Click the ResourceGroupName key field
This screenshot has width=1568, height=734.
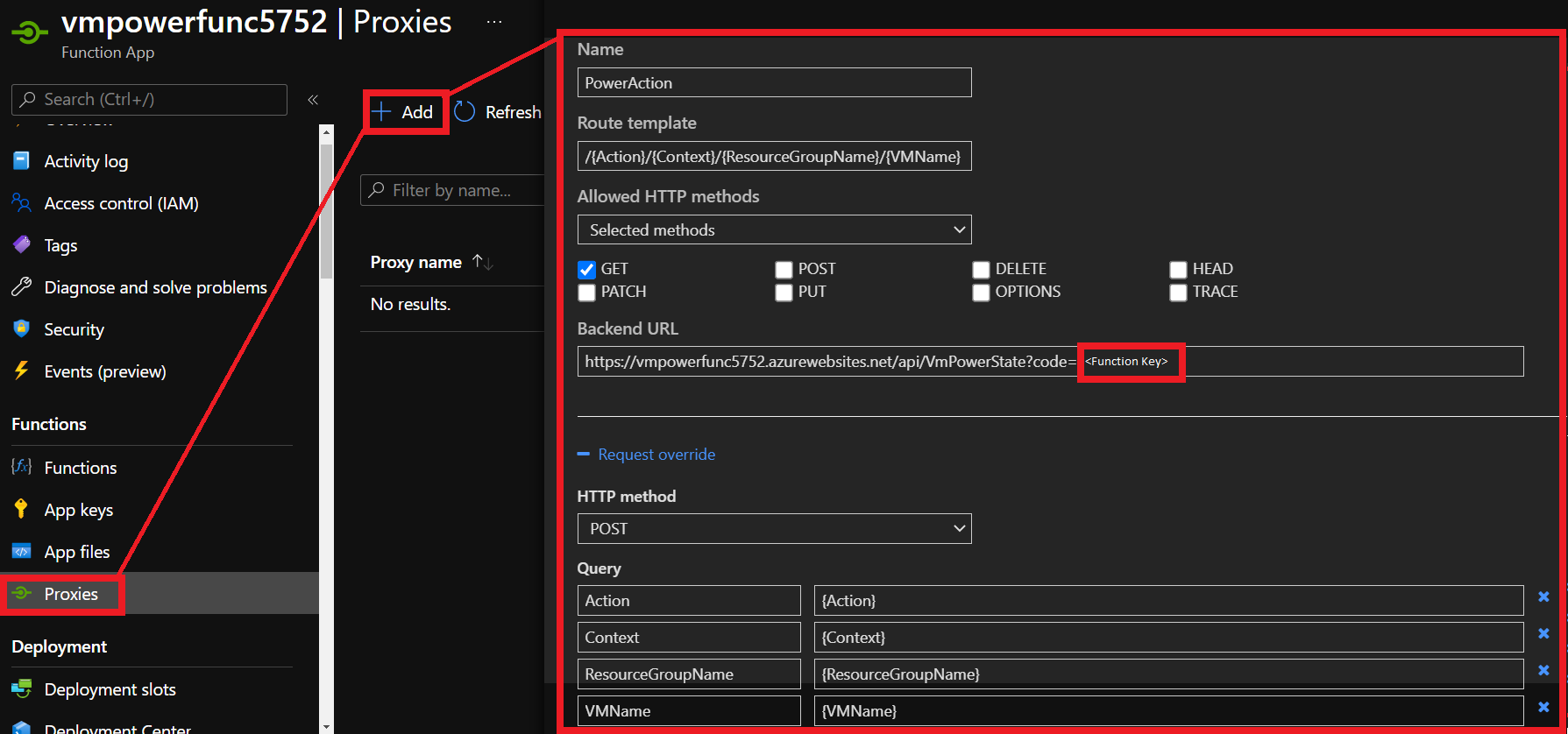689,674
